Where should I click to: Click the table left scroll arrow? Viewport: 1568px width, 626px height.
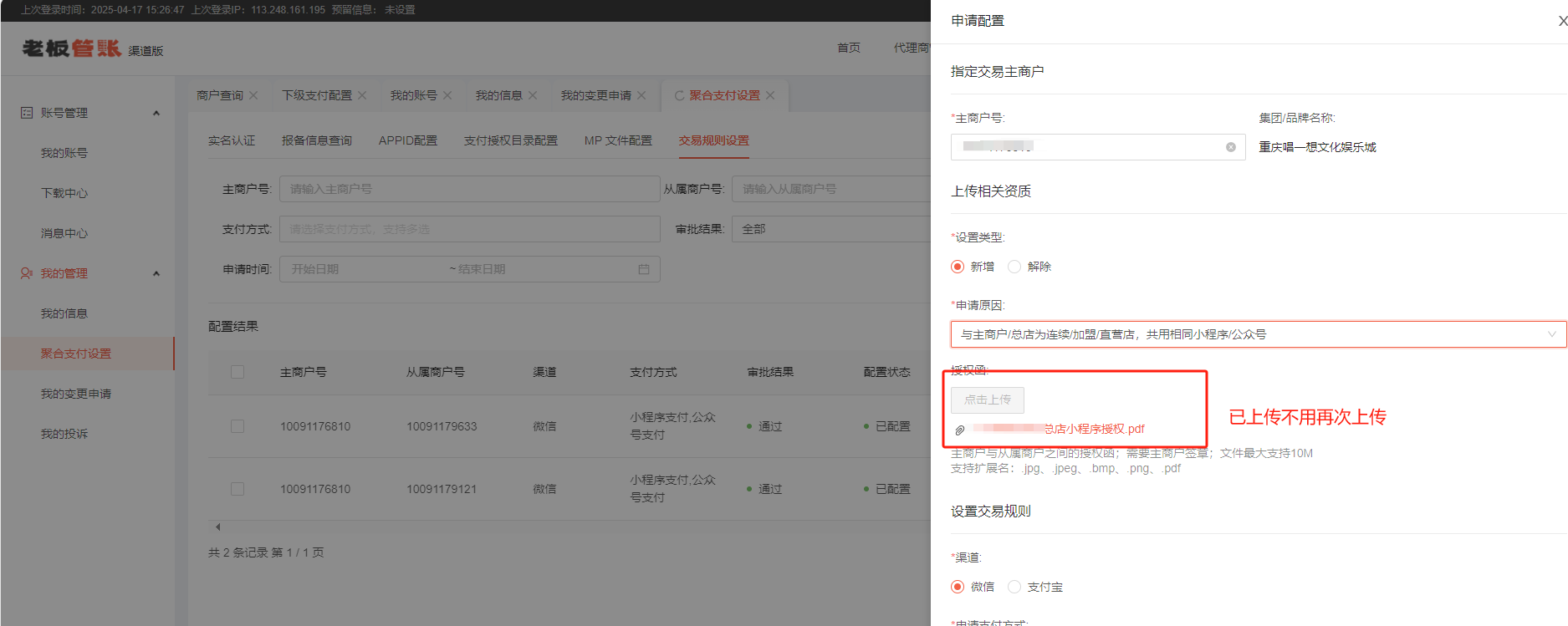click(217, 527)
